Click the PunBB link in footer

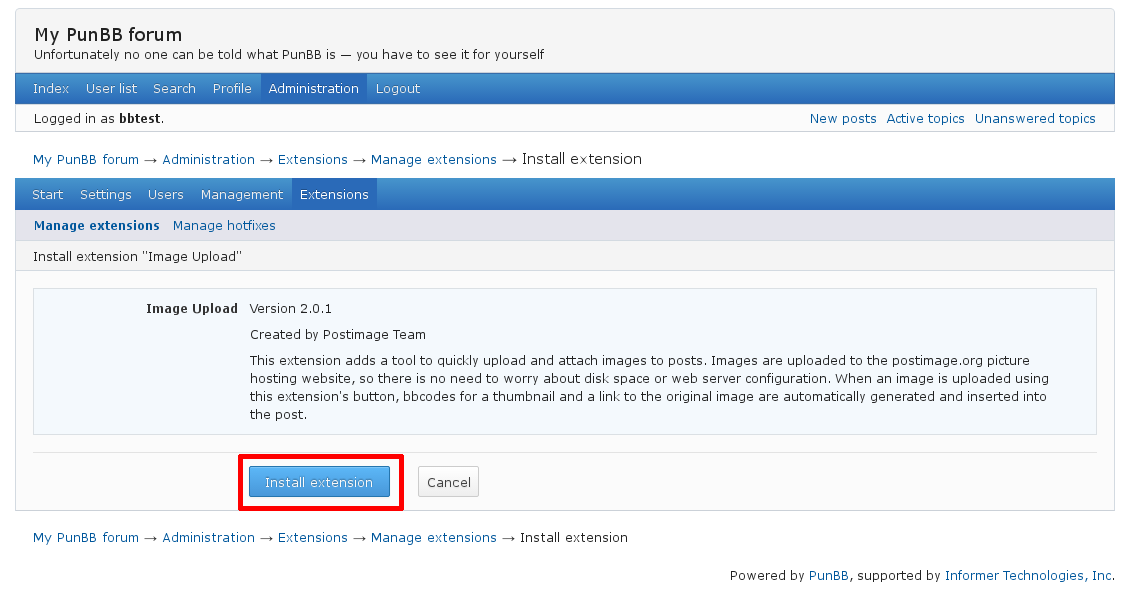coord(829,575)
